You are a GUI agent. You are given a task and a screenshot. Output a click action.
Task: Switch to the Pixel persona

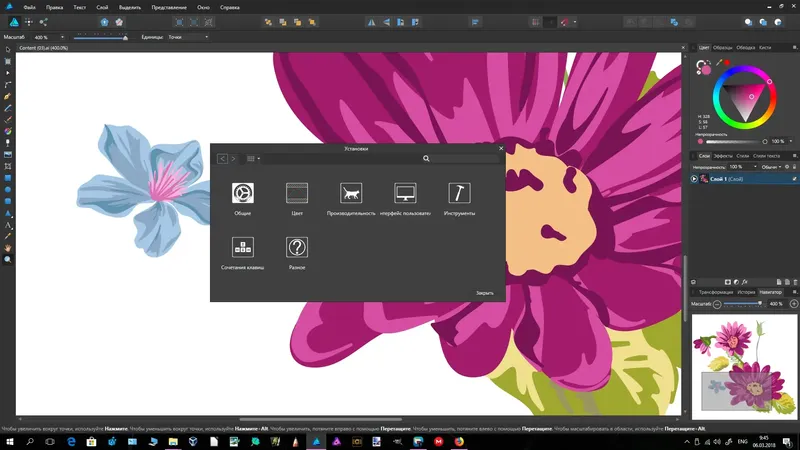point(29,22)
